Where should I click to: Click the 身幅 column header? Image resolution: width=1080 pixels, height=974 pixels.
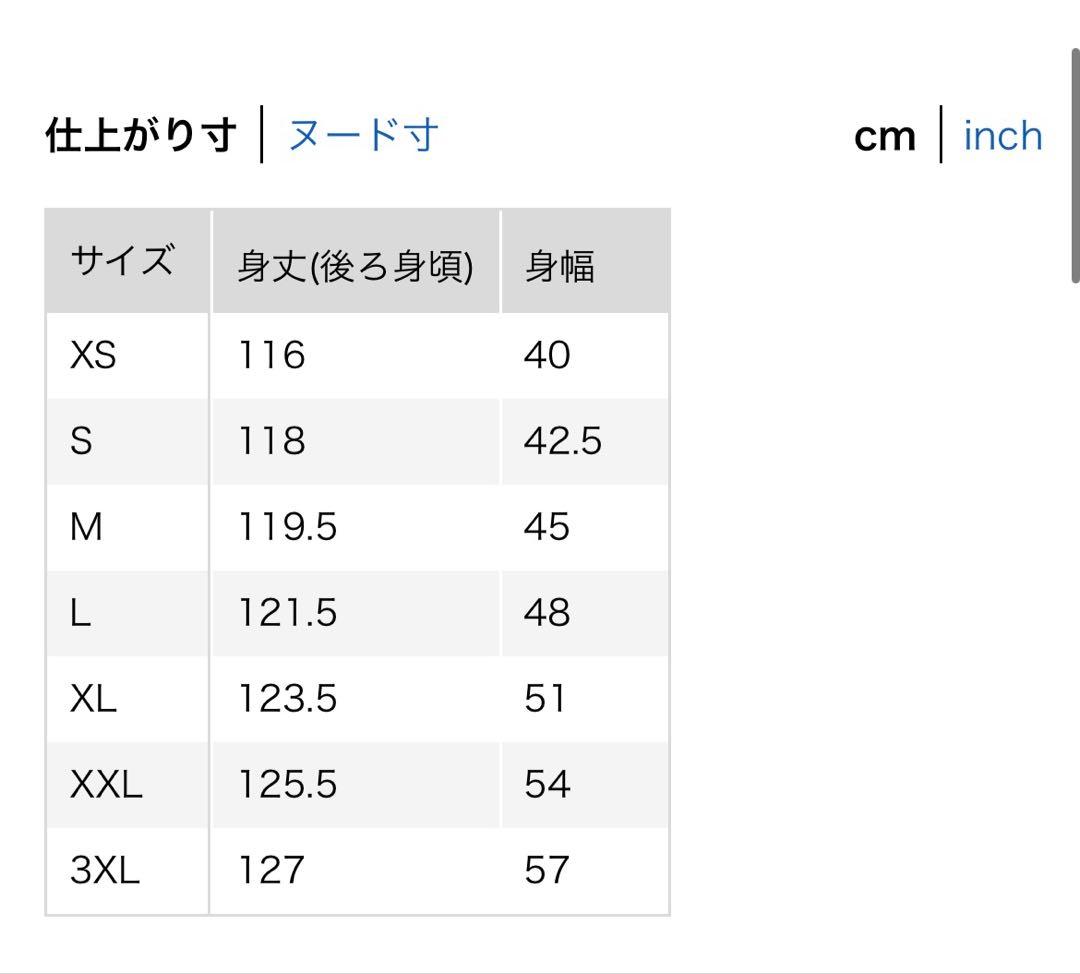tap(559, 267)
